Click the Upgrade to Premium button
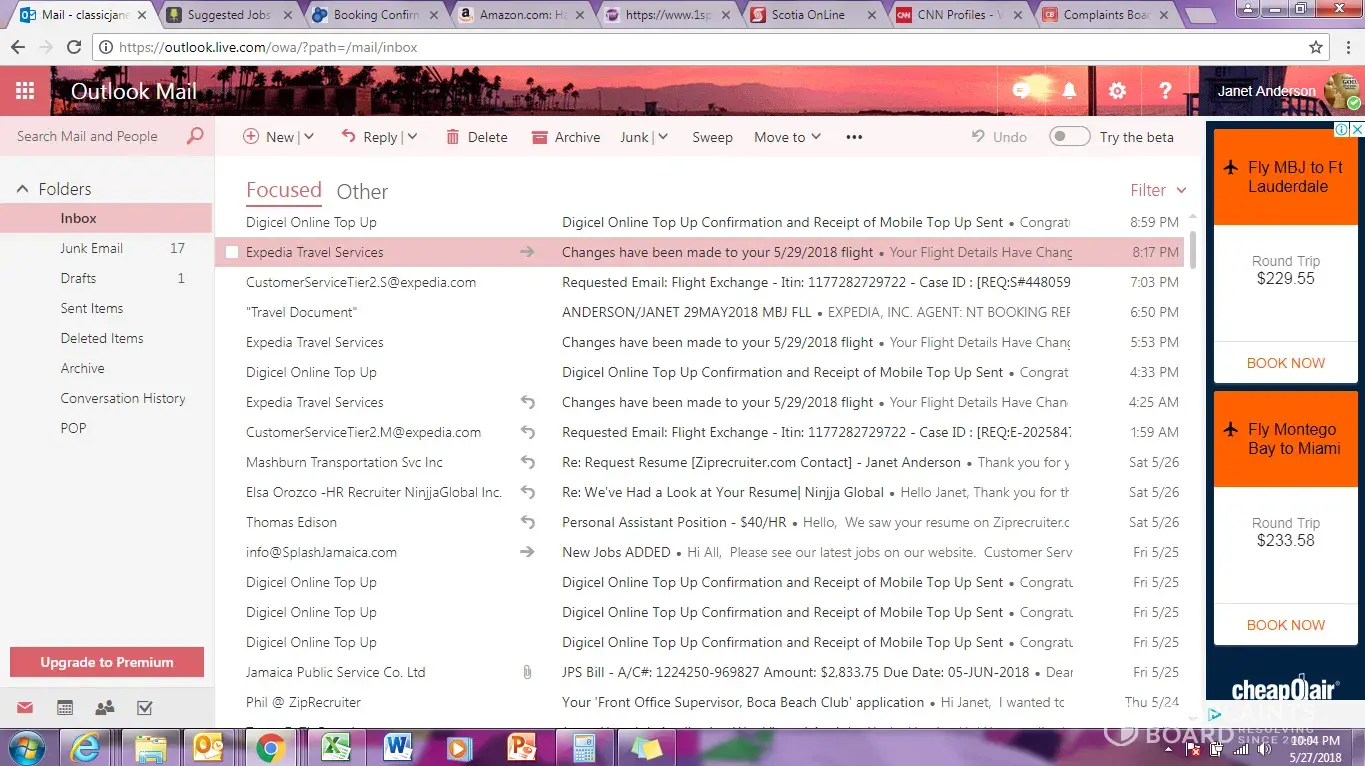 107,662
